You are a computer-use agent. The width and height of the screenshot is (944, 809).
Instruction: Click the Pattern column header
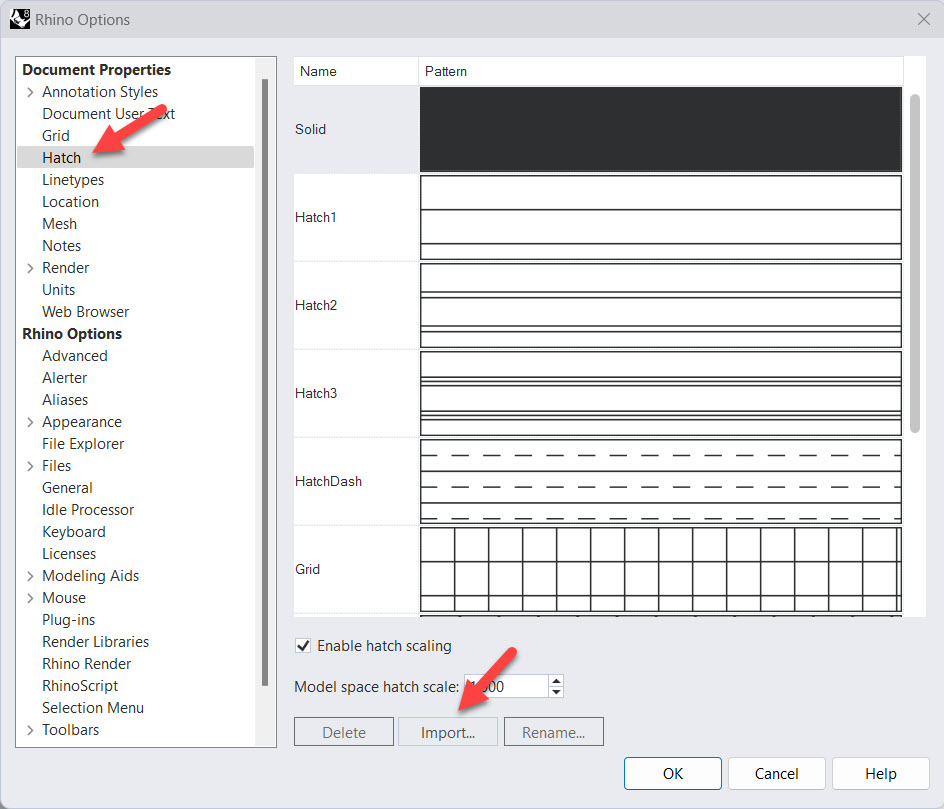(661, 71)
